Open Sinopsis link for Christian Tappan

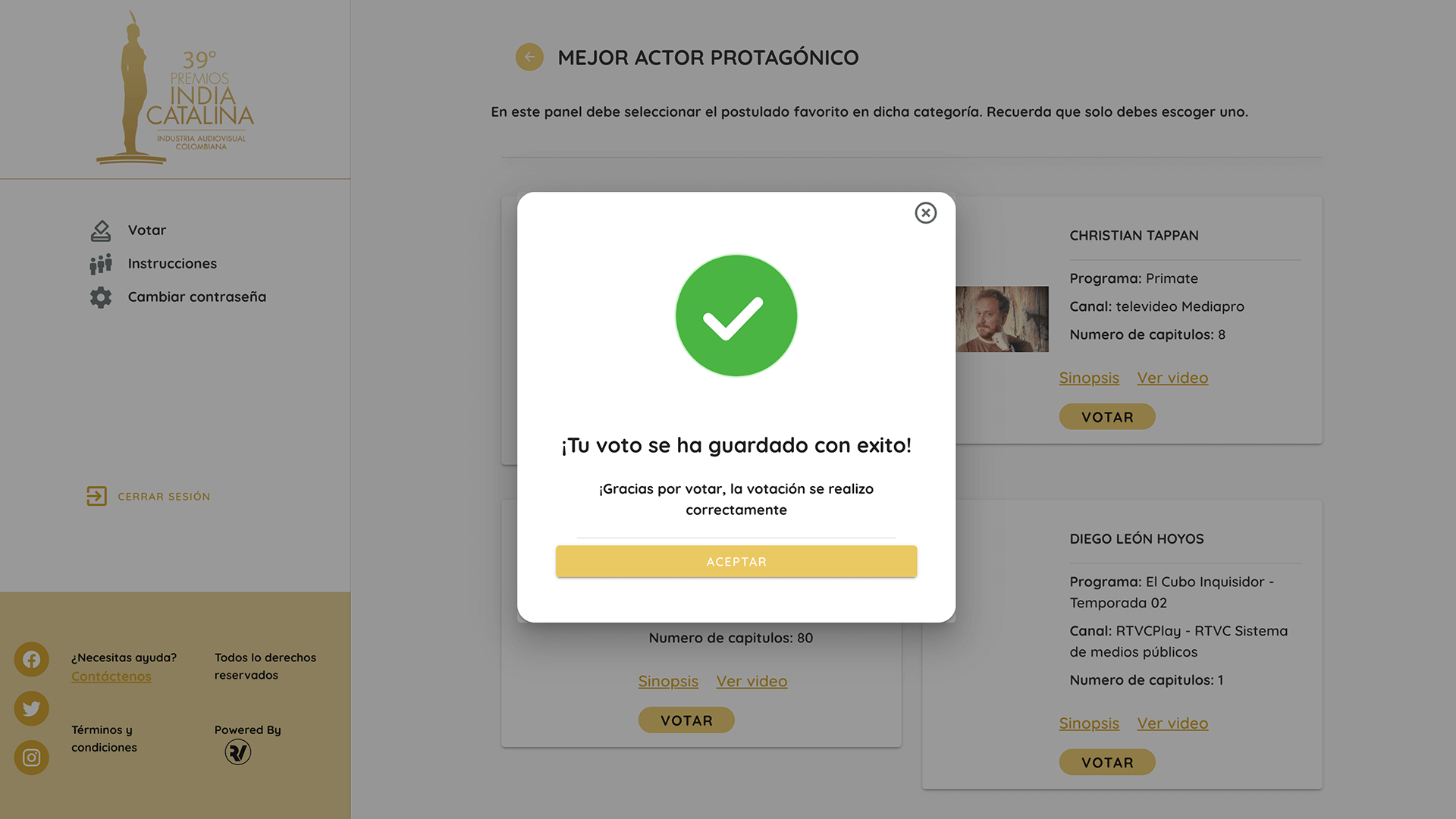[1089, 378]
